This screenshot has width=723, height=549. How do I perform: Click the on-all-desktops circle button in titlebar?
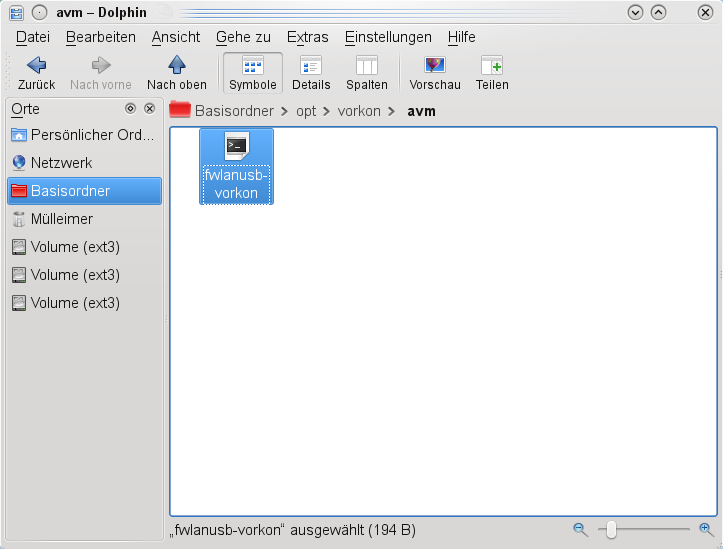[x=40, y=12]
